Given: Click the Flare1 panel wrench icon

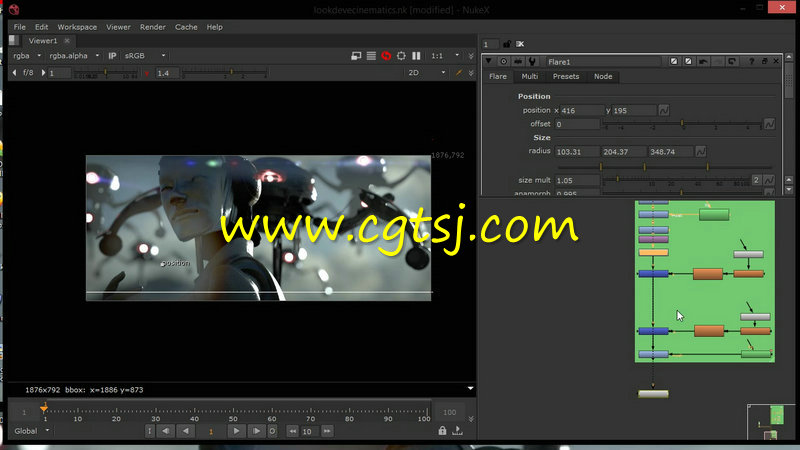Looking at the screenshot, I should coord(533,61).
